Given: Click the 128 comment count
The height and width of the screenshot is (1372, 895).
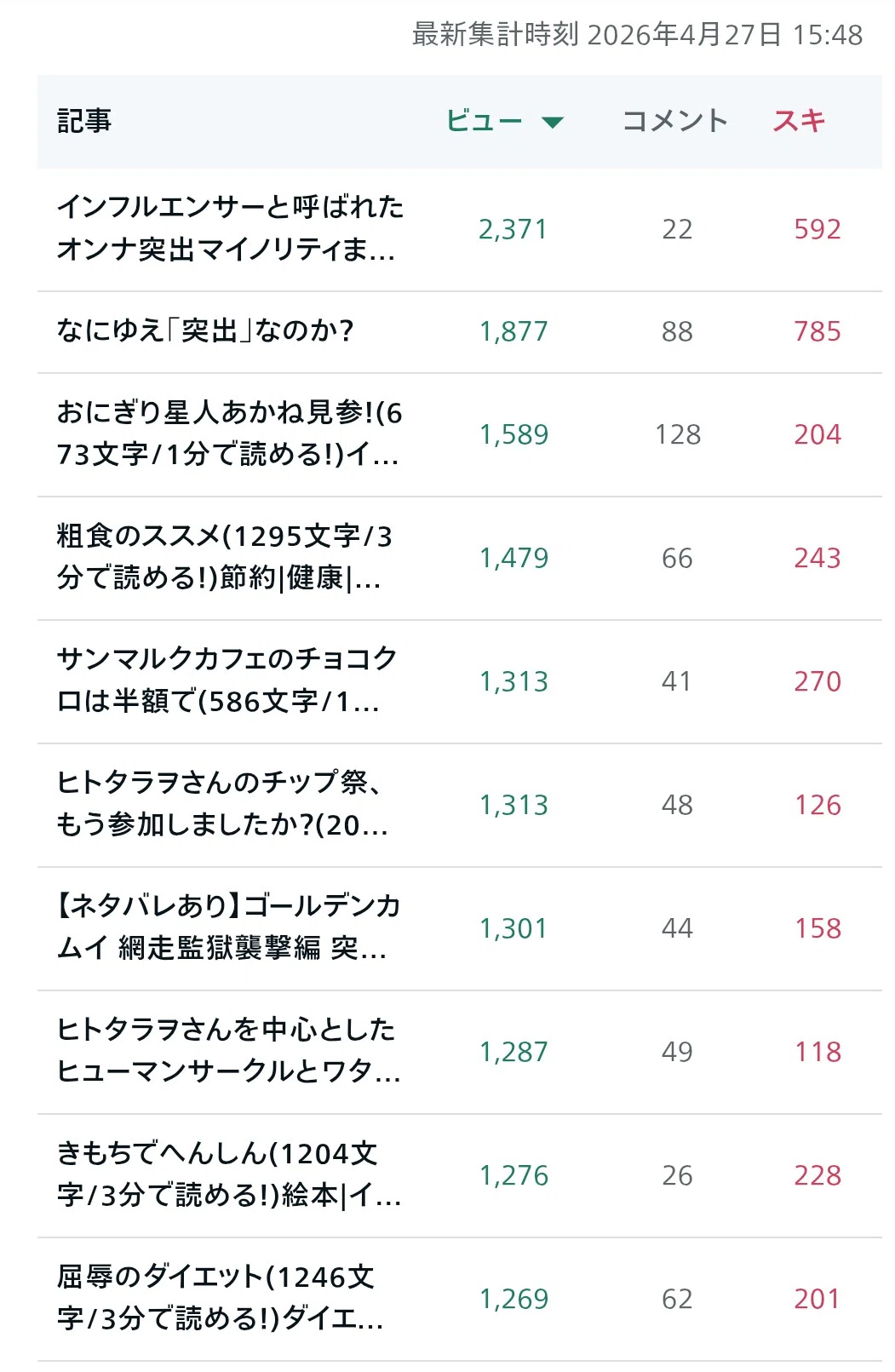Looking at the screenshot, I should point(678,434).
